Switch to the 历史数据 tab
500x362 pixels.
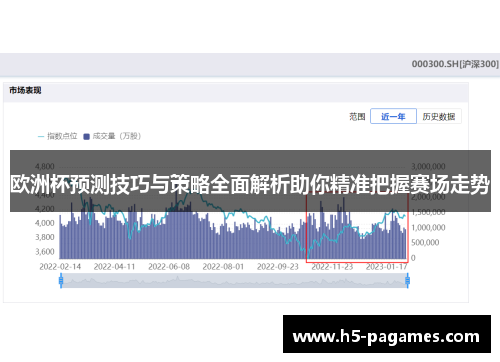pyautogui.click(x=439, y=116)
